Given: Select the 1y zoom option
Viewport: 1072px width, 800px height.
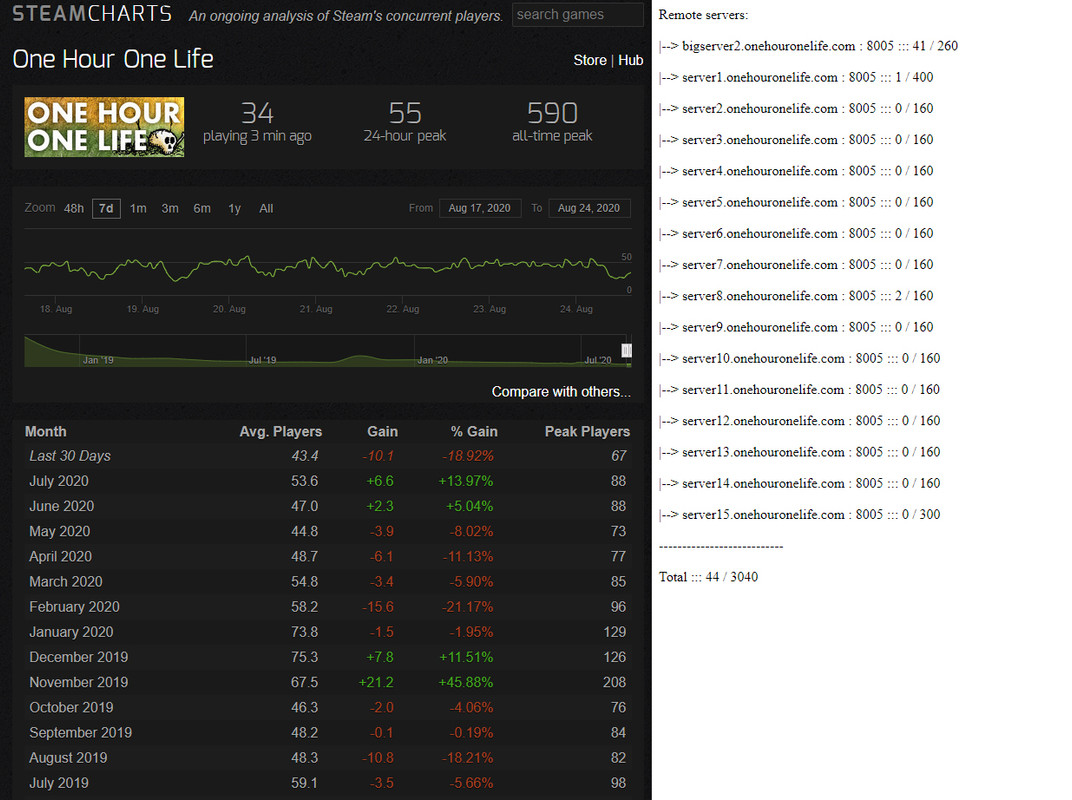Looking at the screenshot, I should click(x=234, y=209).
